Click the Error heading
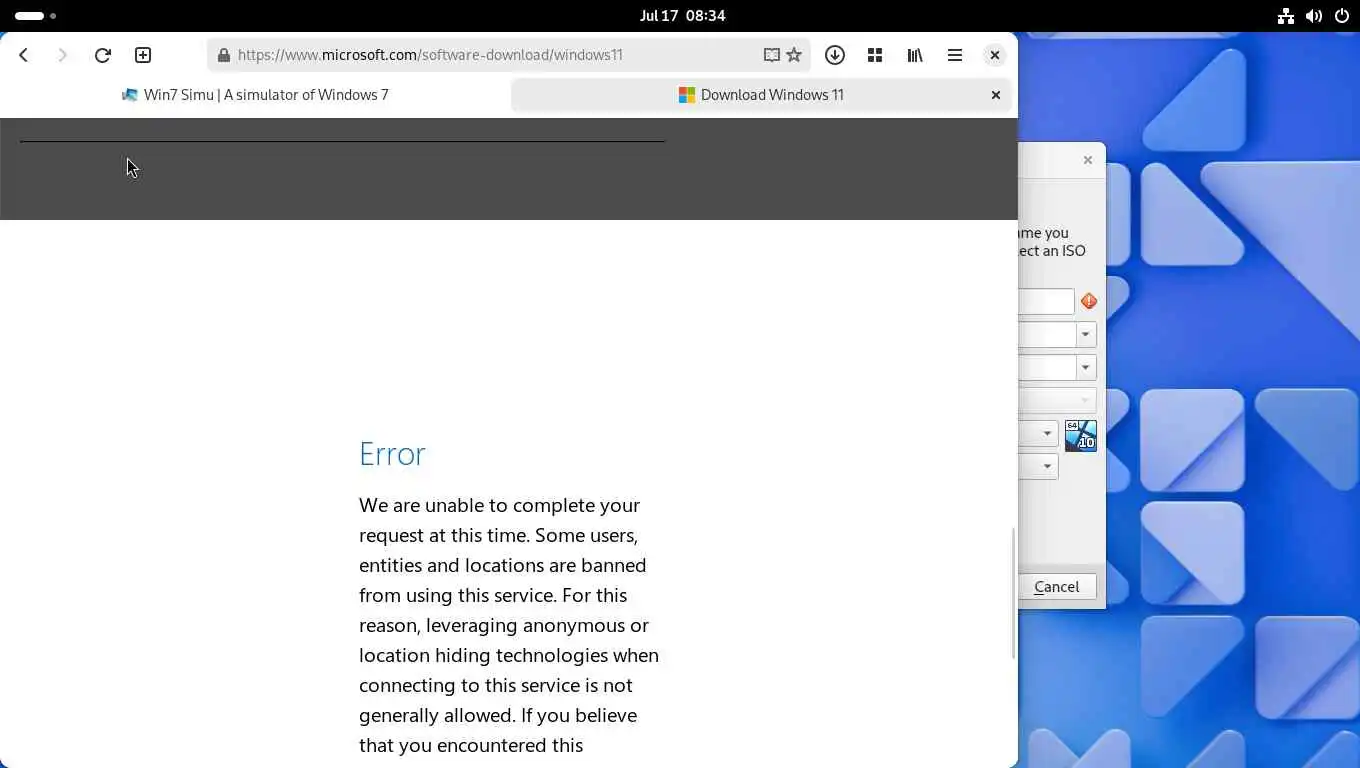The height and width of the screenshot is (768, 1360). [392, 454]
